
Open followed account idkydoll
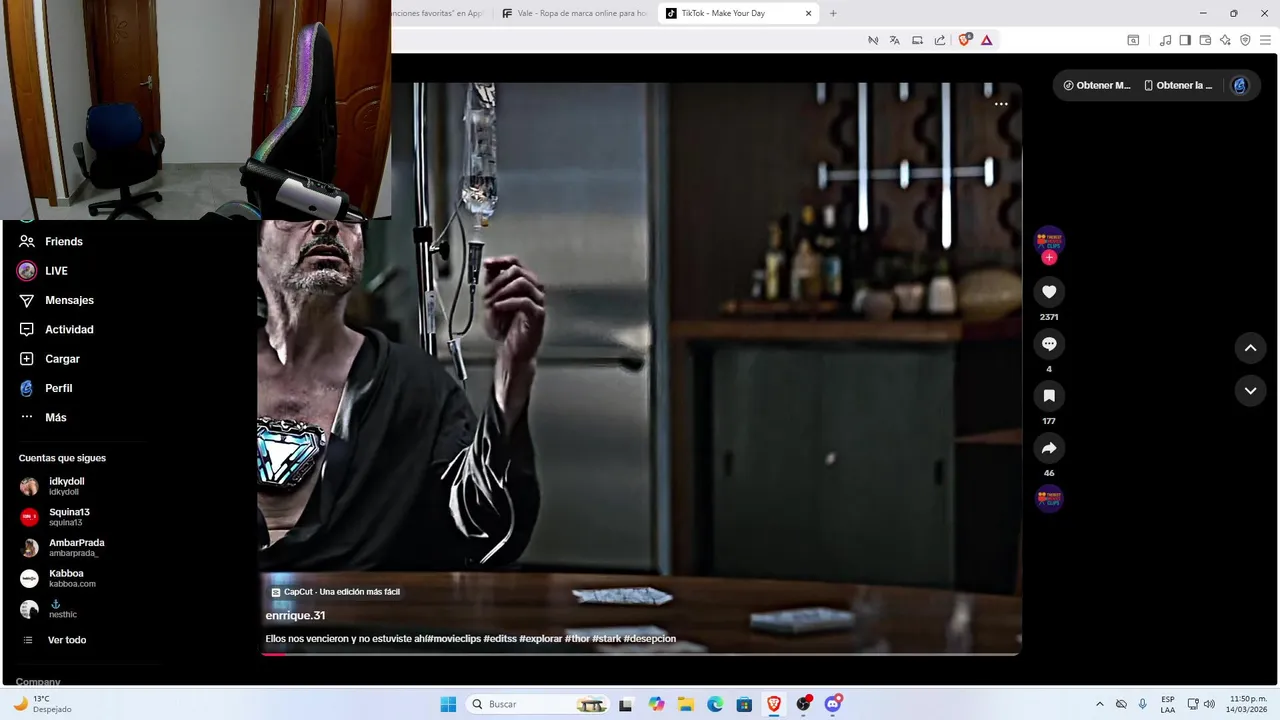[x=55, y=486]
